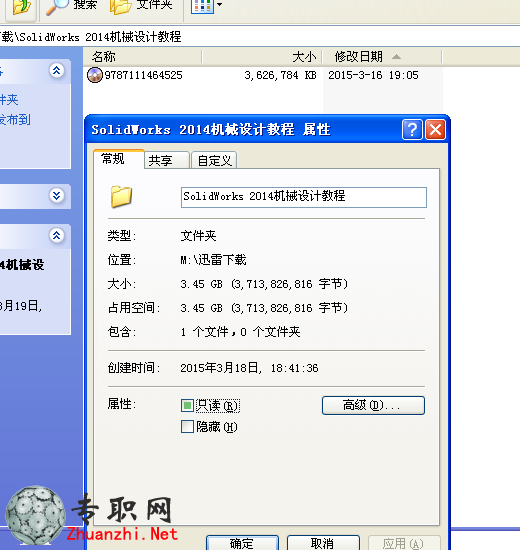Switch to the Sharing (共享) tab
The width and height of the screenshot is (520, 550).
pyautogui.click(x=167, y=160)
